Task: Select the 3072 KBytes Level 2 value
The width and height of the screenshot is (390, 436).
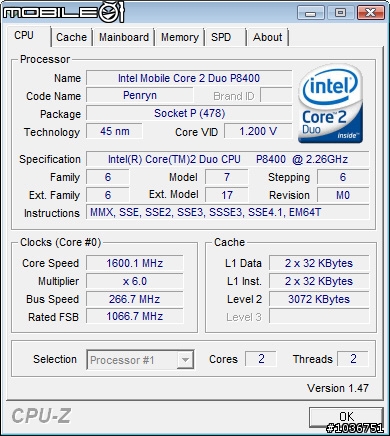Action: [x=319, y=299]
